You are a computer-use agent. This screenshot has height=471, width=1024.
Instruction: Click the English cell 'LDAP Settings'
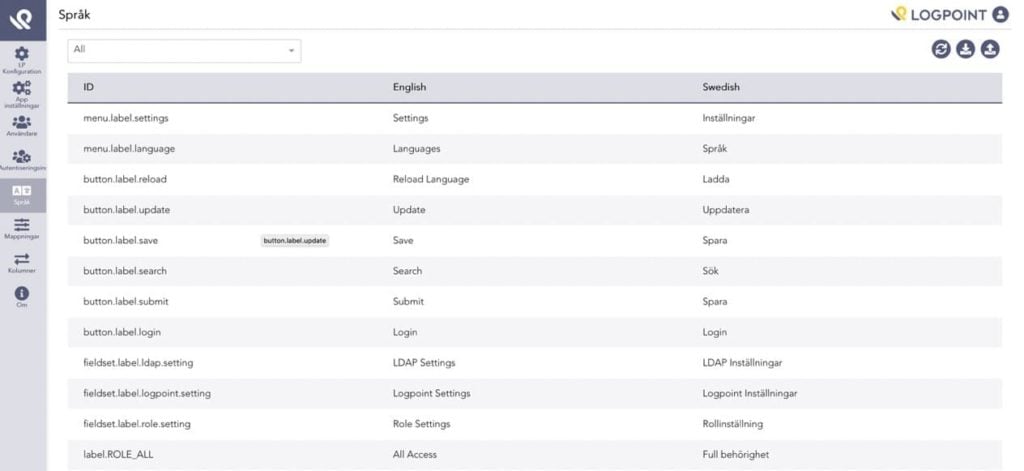click(x=424, y=363)
